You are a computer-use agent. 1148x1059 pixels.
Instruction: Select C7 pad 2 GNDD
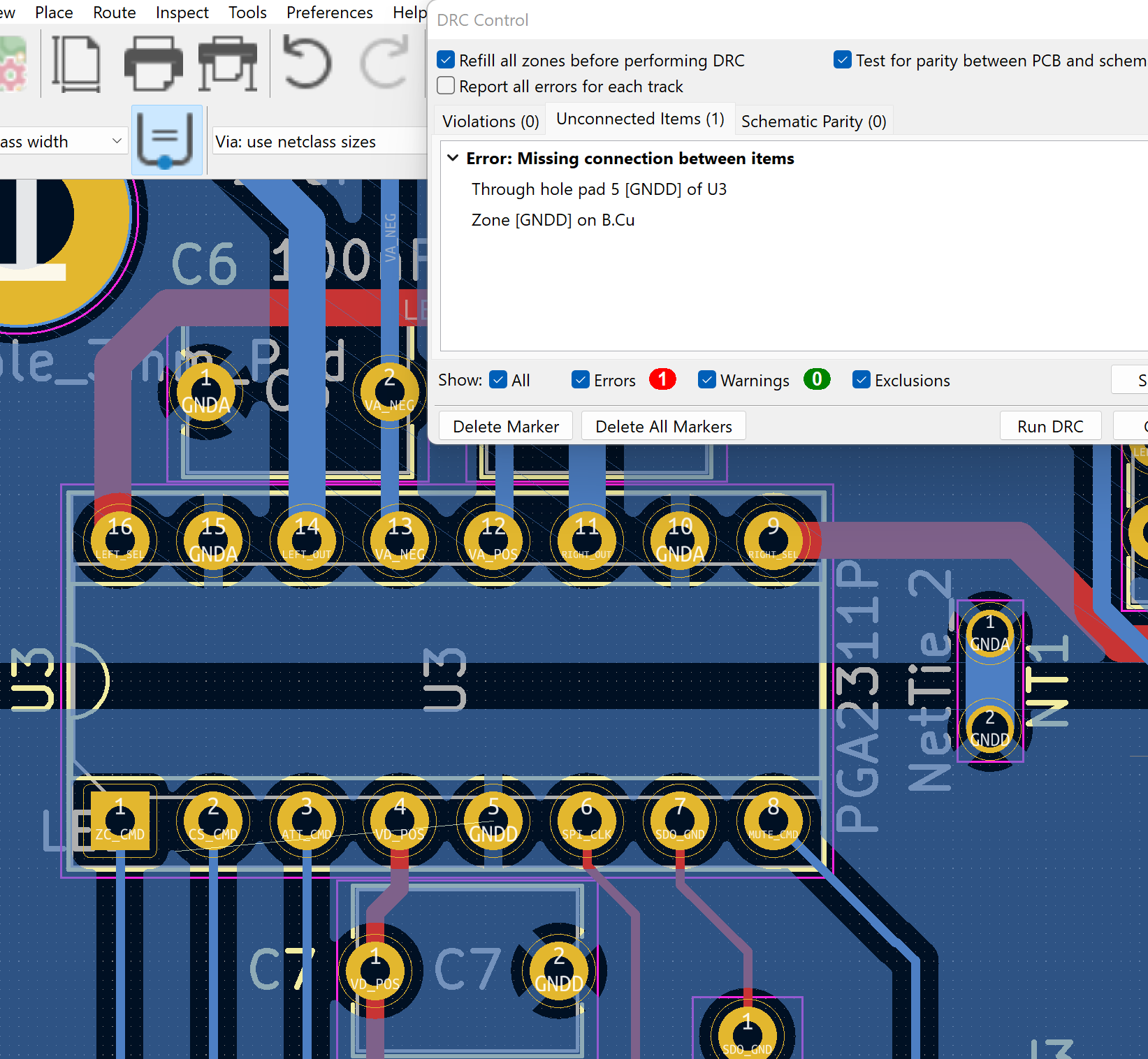click(x=559, y=970)
